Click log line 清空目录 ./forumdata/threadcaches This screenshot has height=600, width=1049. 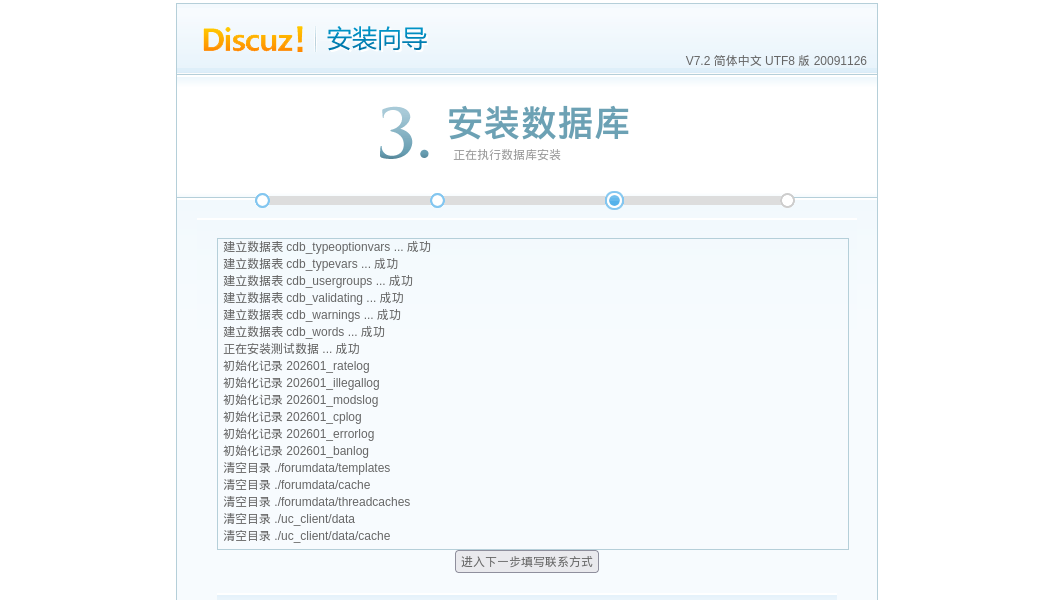[x=316, y=502]
